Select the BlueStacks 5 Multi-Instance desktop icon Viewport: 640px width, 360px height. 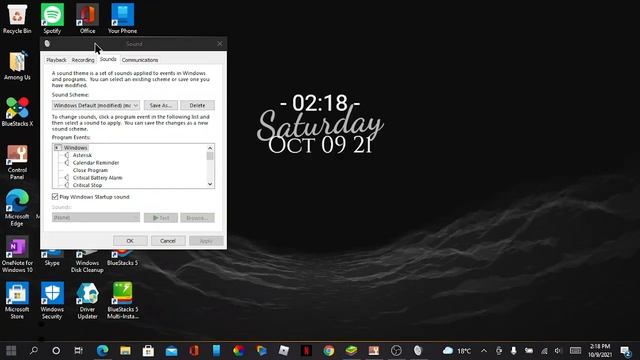point(122,301)
